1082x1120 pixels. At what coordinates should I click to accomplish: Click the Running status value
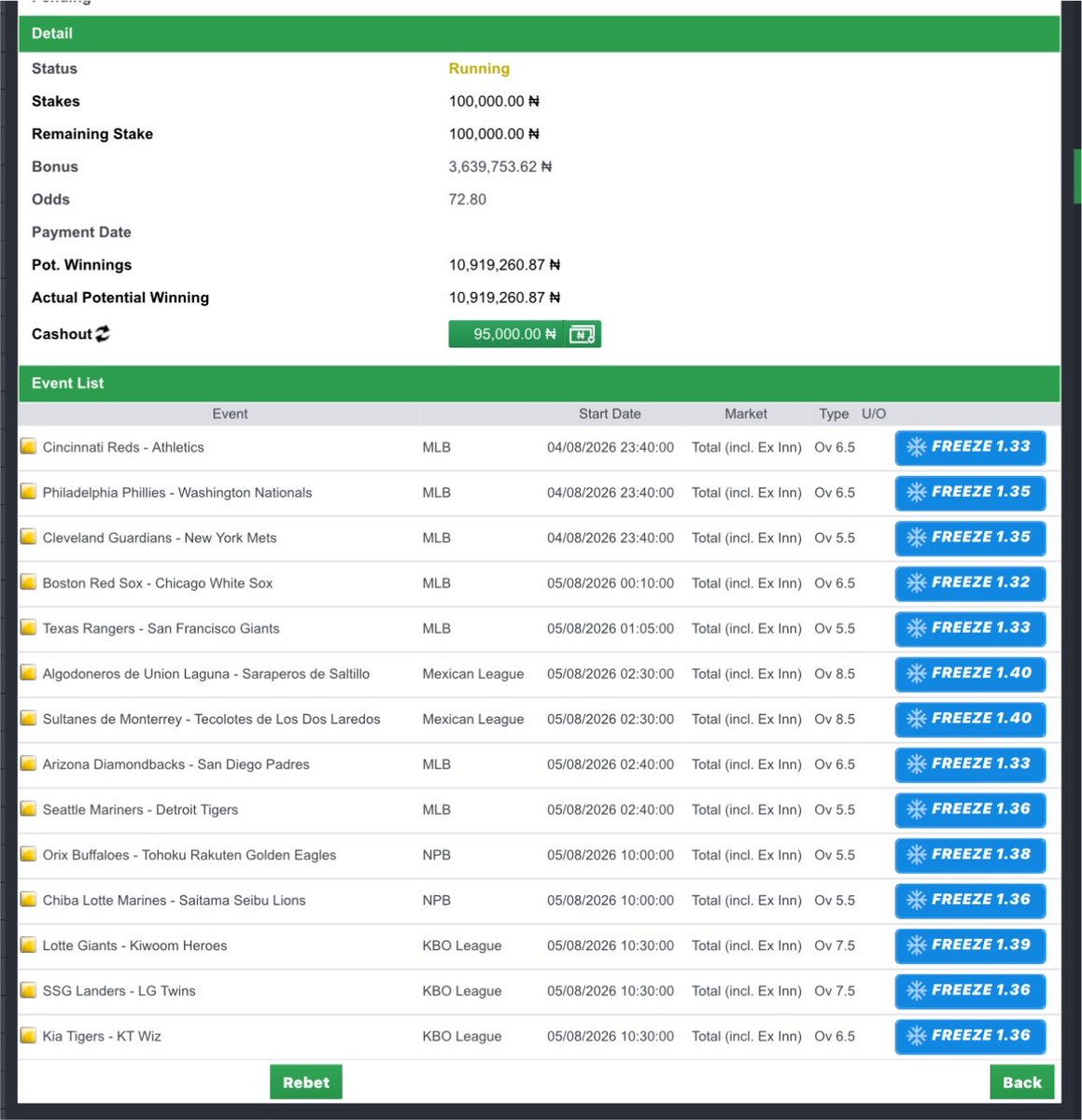[479, 68]
